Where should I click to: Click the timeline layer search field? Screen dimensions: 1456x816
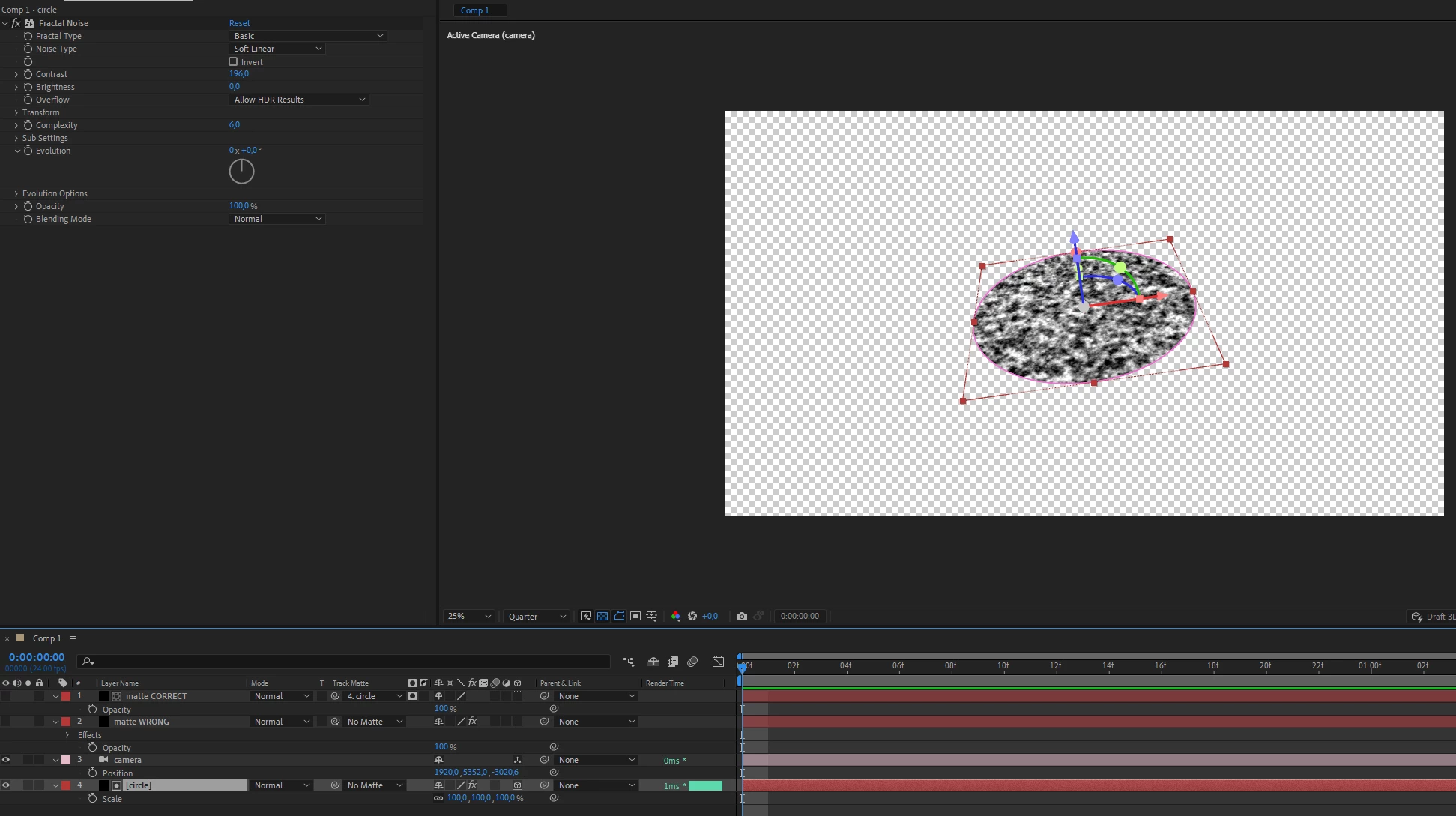click(345, 662)
